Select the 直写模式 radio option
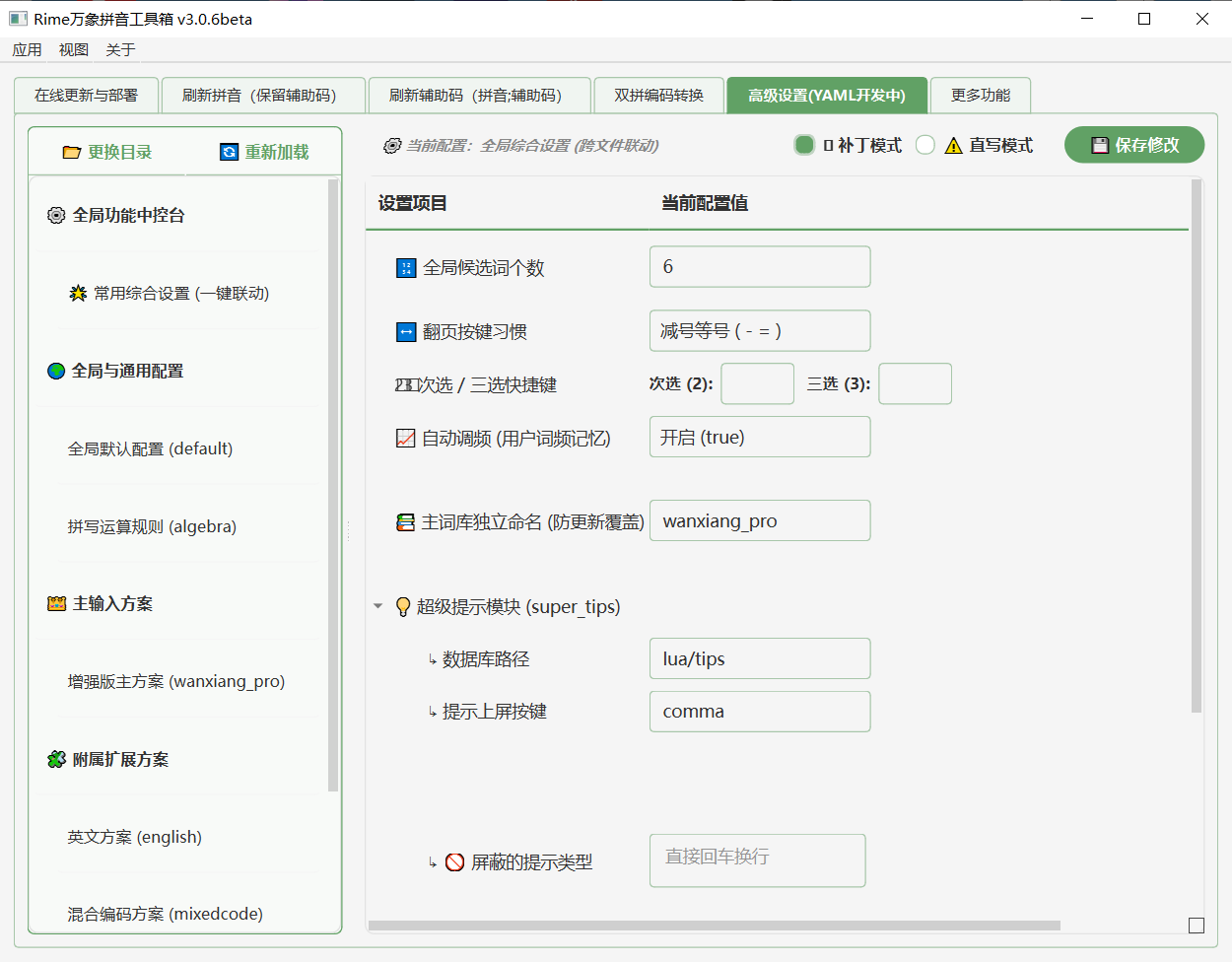Screen dimensions: 1232x962 tap(924, 145)
